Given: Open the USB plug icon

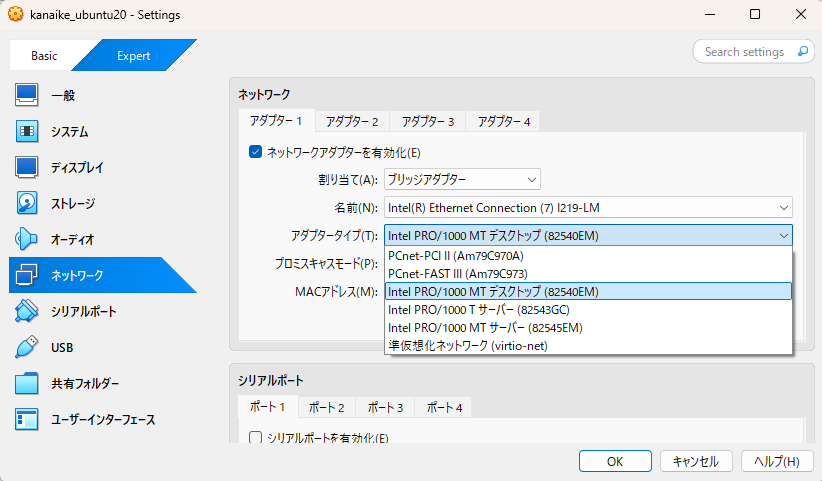Looking at the screenshot, I should (26, 347).
